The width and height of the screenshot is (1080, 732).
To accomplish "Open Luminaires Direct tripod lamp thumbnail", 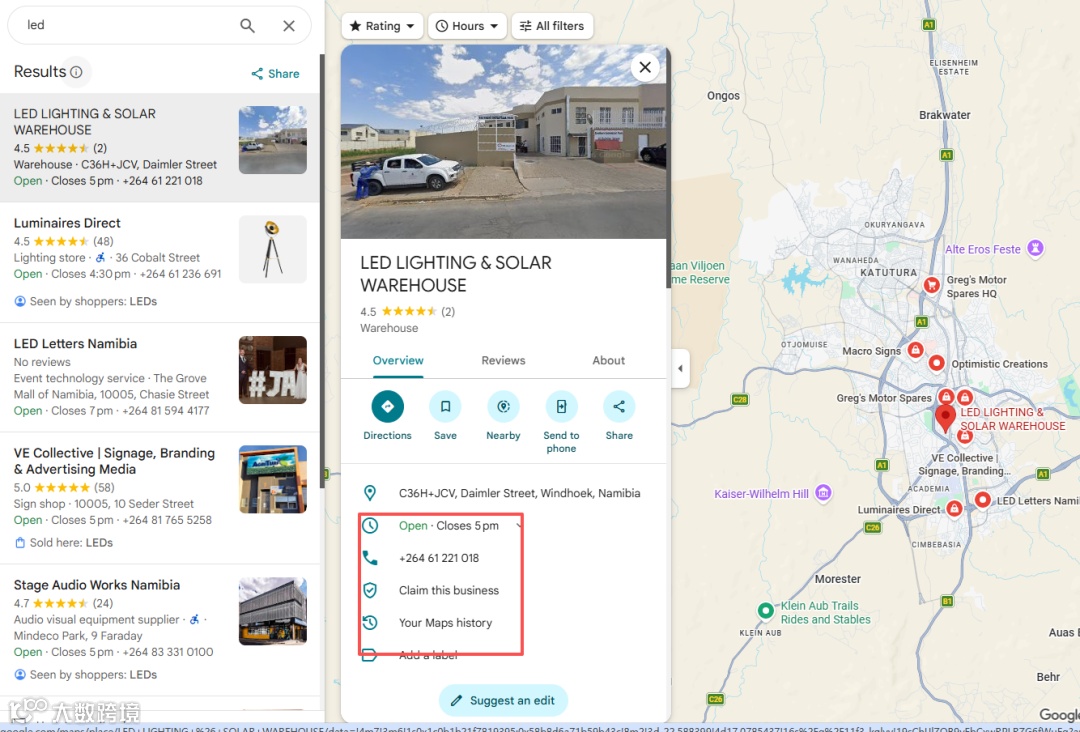I will tap(273, 249).
